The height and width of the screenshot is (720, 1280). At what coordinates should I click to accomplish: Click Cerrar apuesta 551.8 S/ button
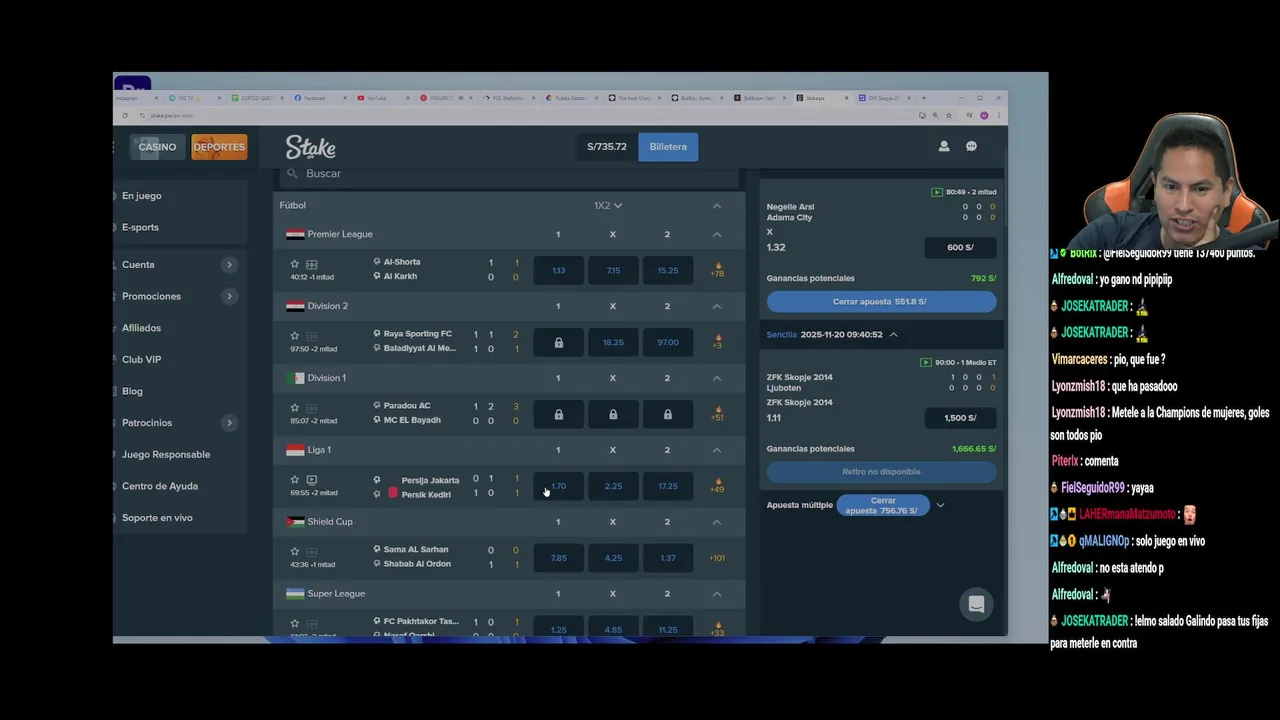coord(881,301)
